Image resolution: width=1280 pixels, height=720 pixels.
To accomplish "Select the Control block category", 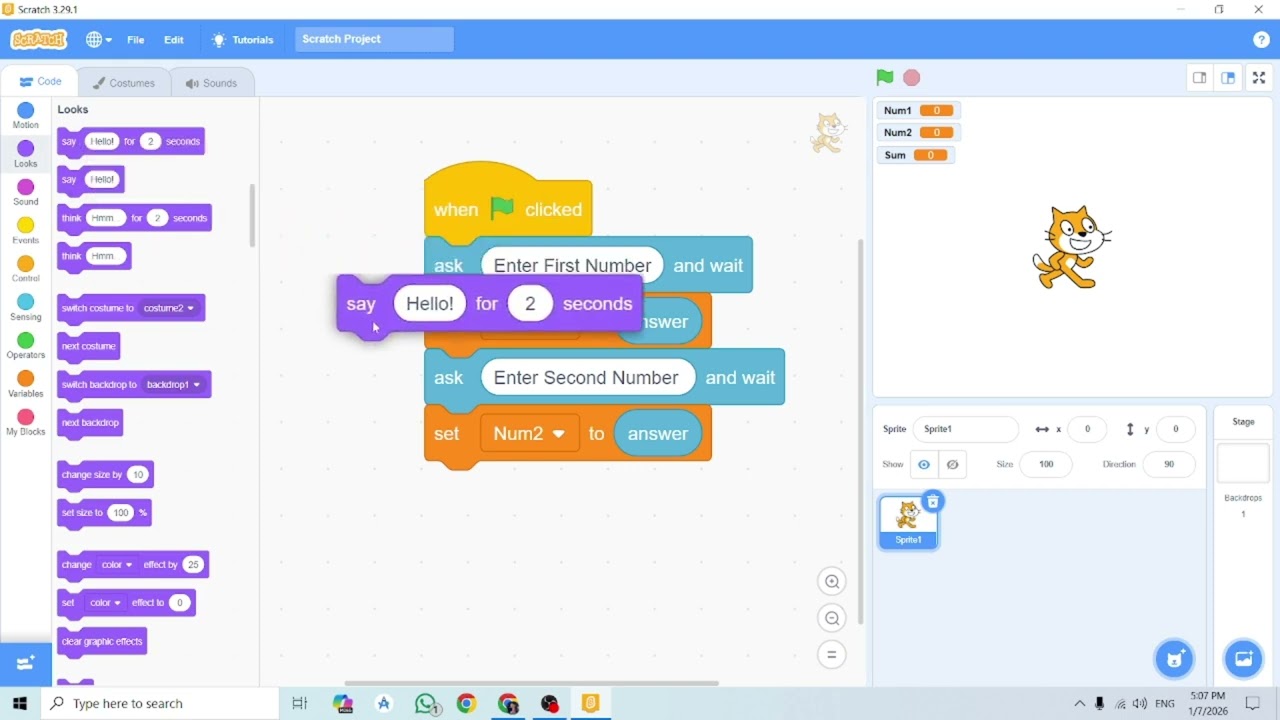I will (x=26, y=269).
